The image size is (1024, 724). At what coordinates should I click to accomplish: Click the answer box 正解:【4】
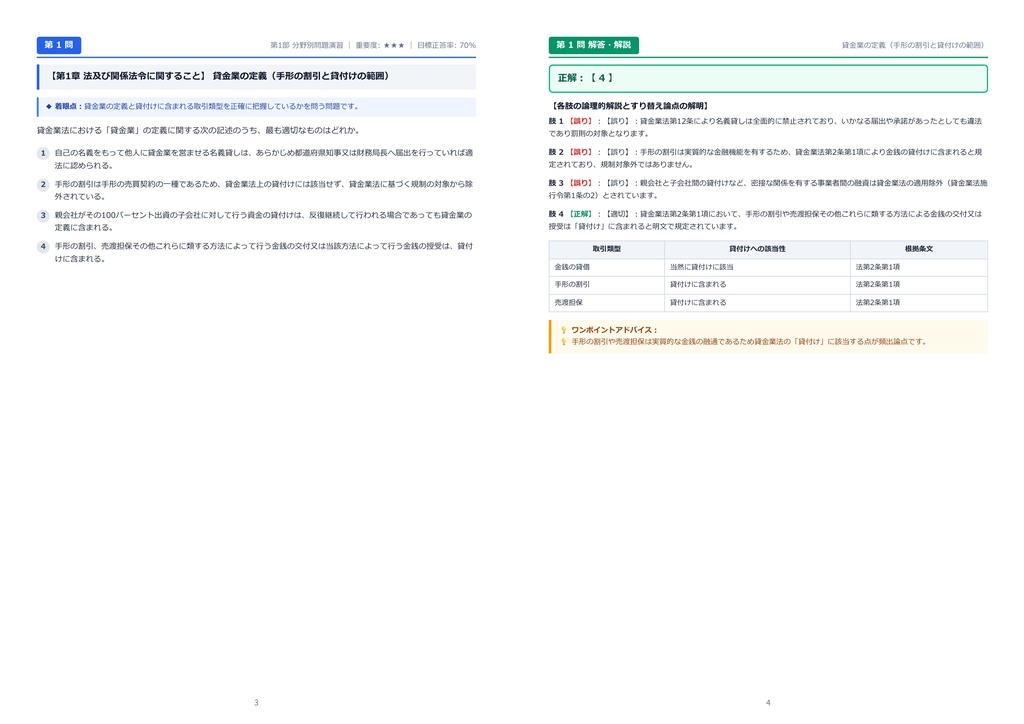coord(768,78)
